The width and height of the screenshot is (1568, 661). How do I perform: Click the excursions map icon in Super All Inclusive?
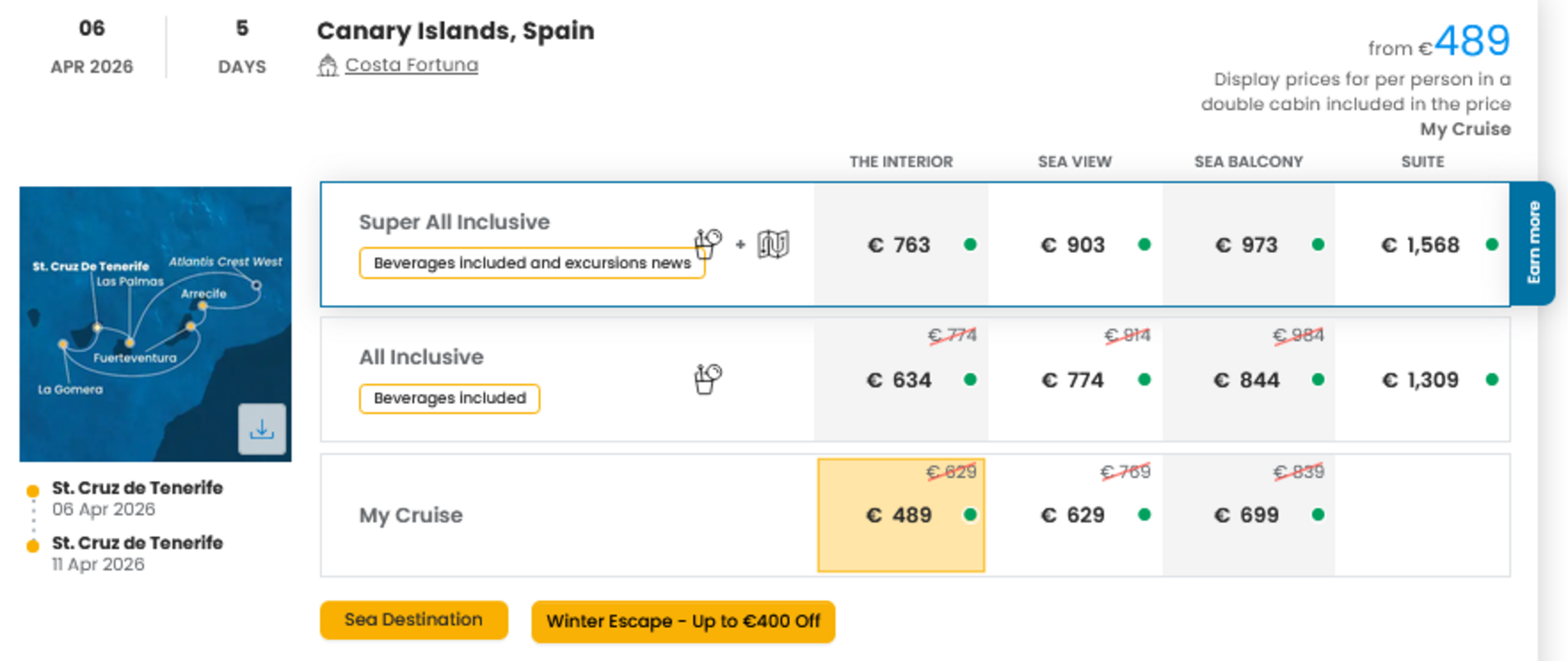[774, 244]
